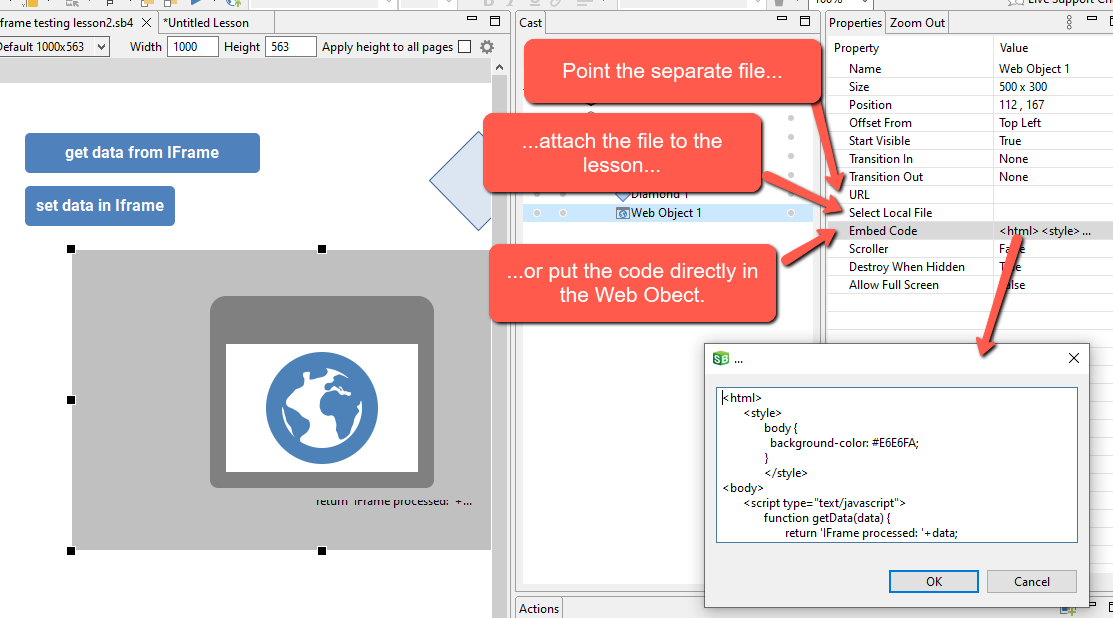Click the Width input field
The height and width of the screenshot is (618, 1113).
pyautogui.click(x=192, y=47)
